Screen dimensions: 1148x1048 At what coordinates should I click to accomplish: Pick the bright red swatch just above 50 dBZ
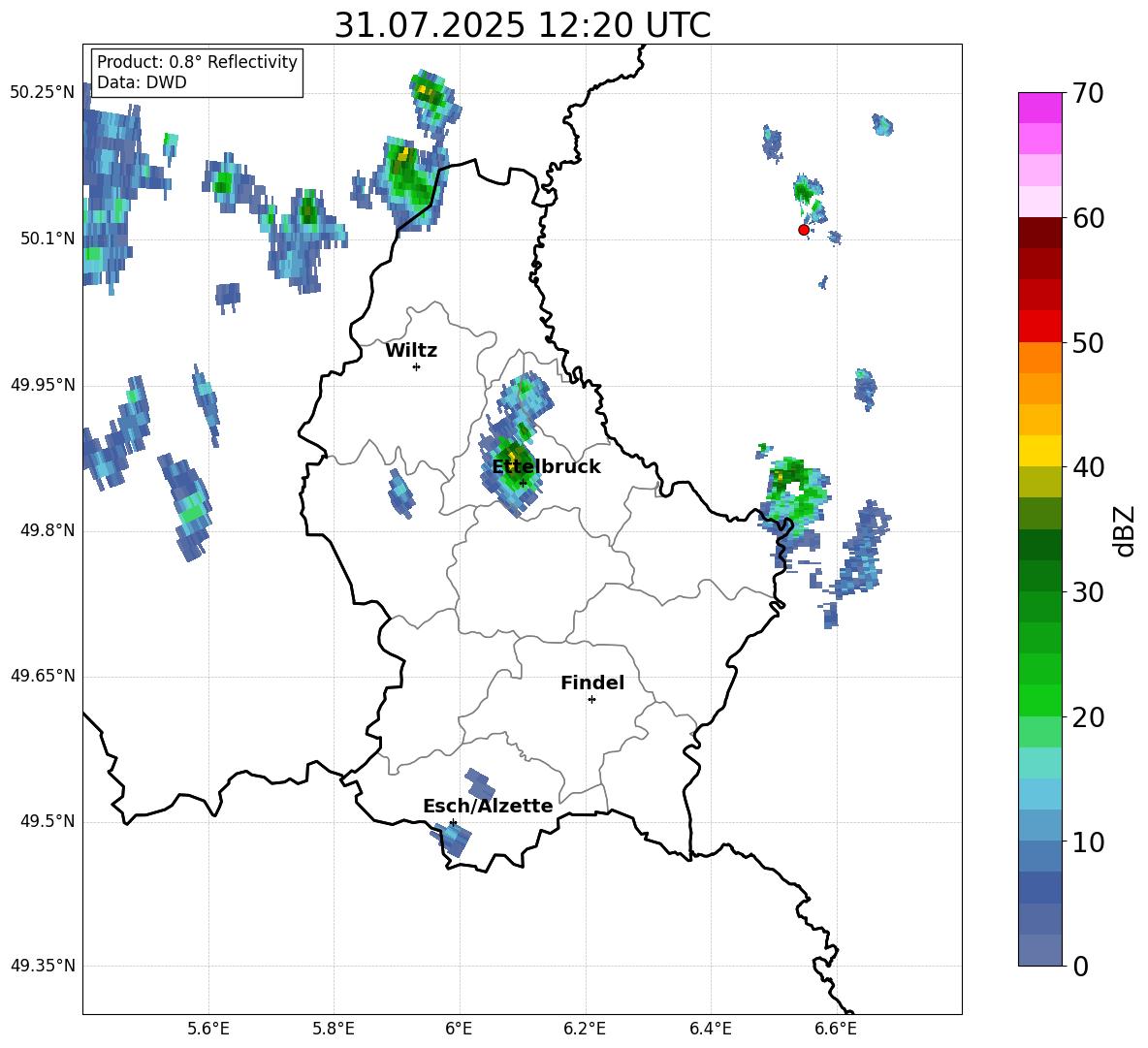click(1039, 327)
